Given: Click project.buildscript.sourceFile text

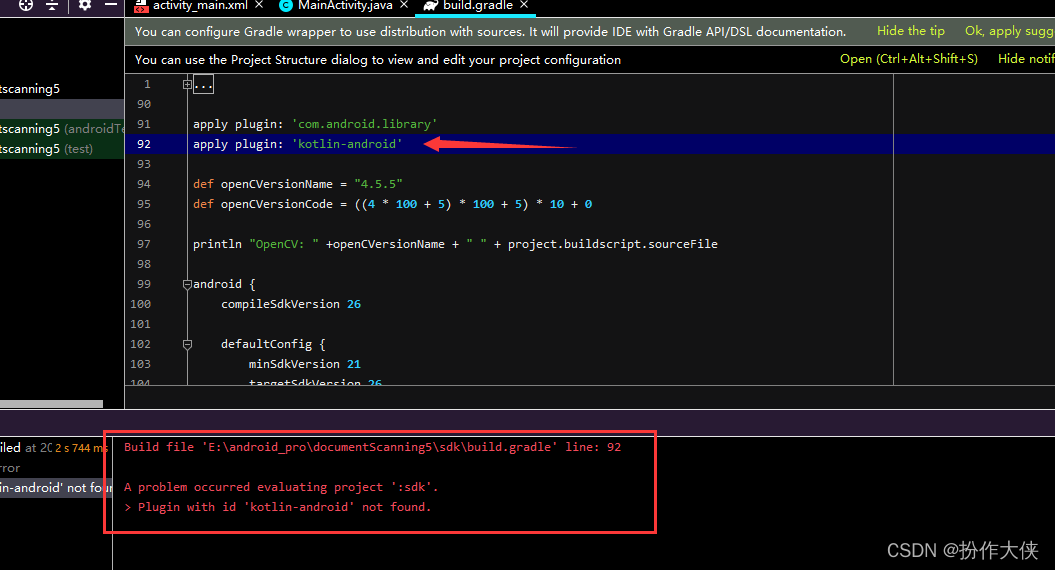Looking at the screenshot, I should 612,244.
